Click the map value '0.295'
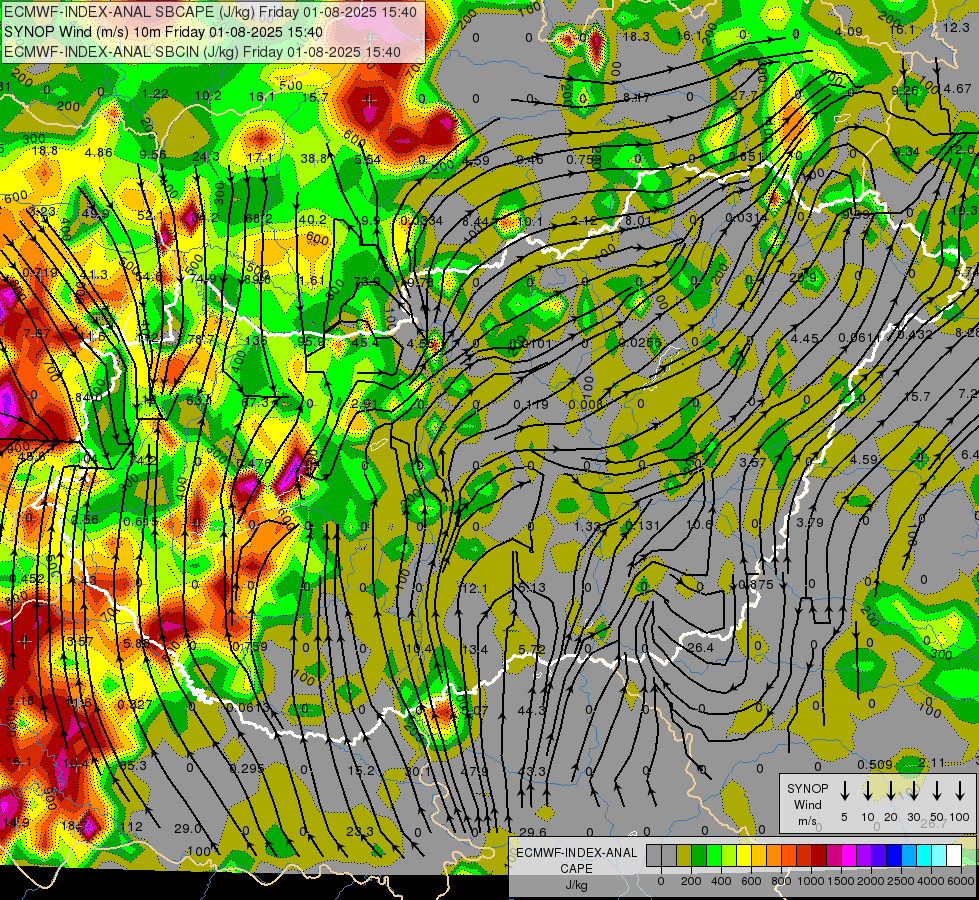 [247, 769]
